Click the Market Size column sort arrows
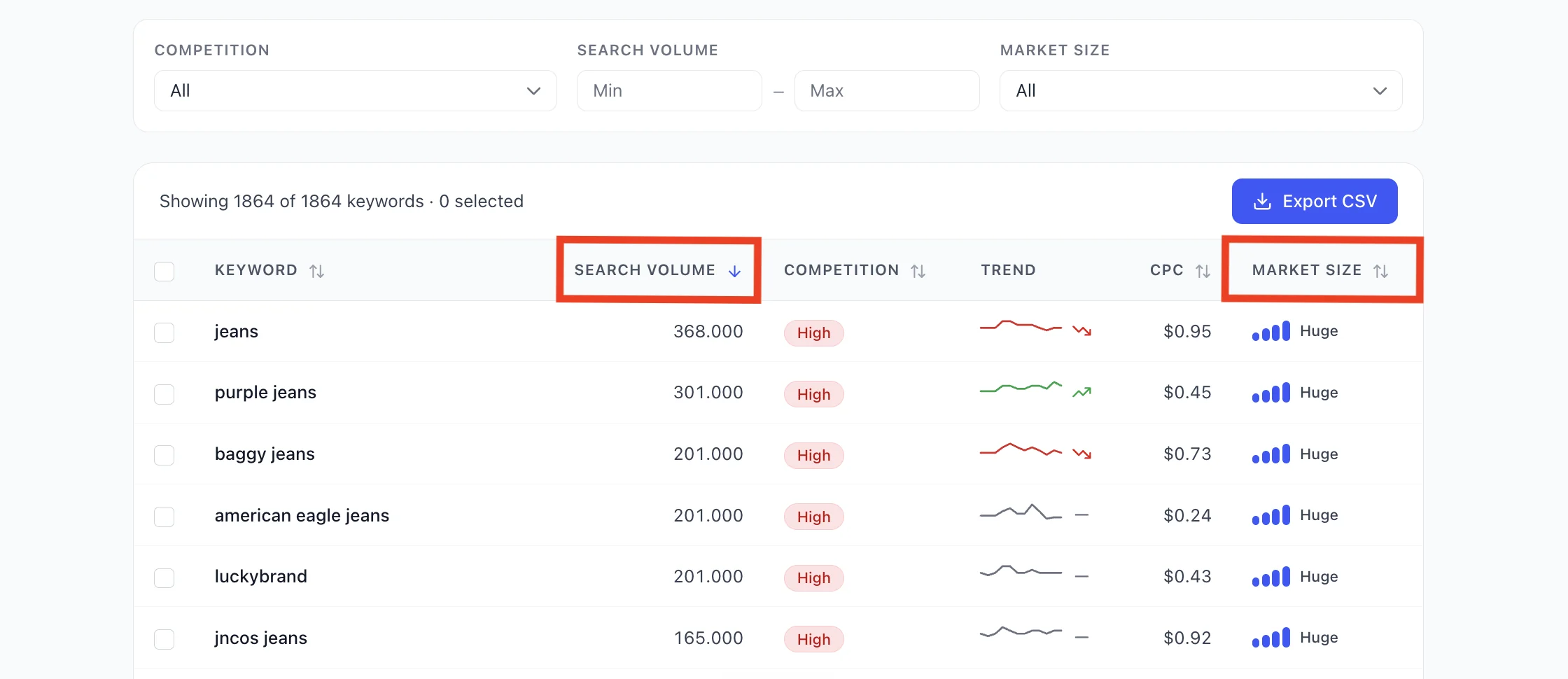This screenshot has width=1568, height=679. coord(1381,271)
